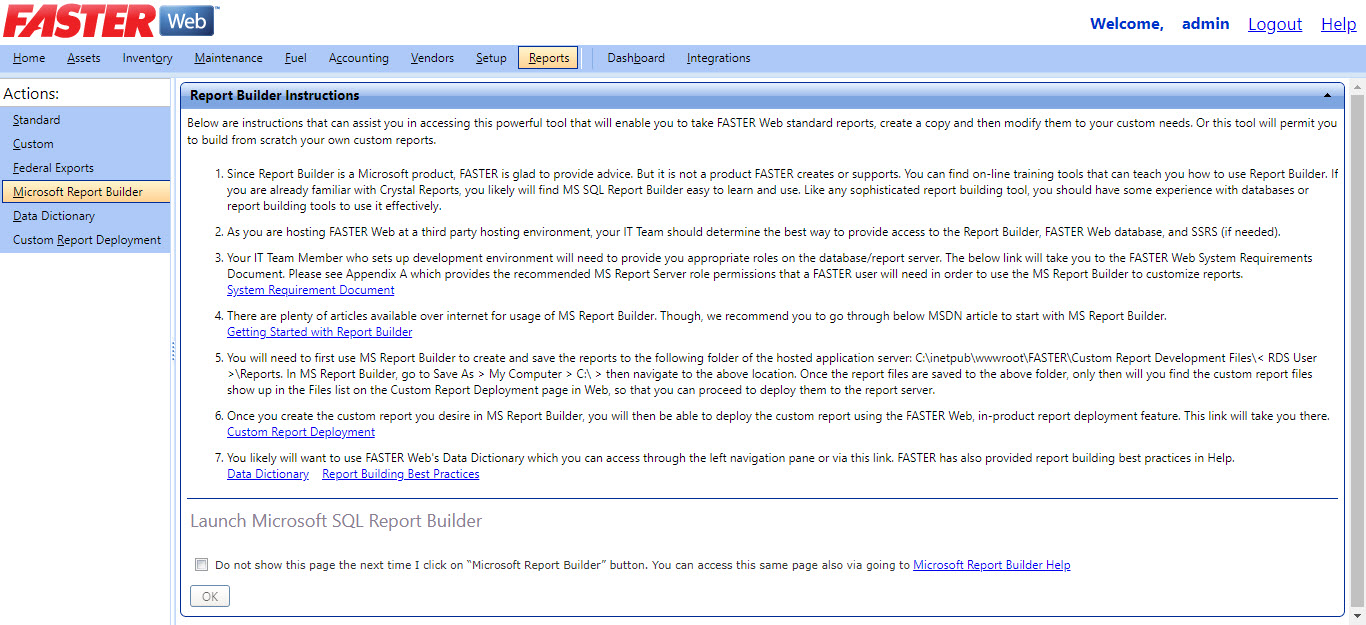Open the Accounting menu

(359, 58)
